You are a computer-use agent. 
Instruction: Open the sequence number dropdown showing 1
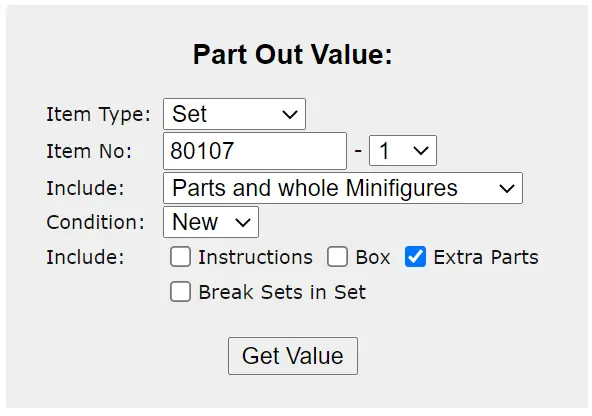tap(403, 151)
